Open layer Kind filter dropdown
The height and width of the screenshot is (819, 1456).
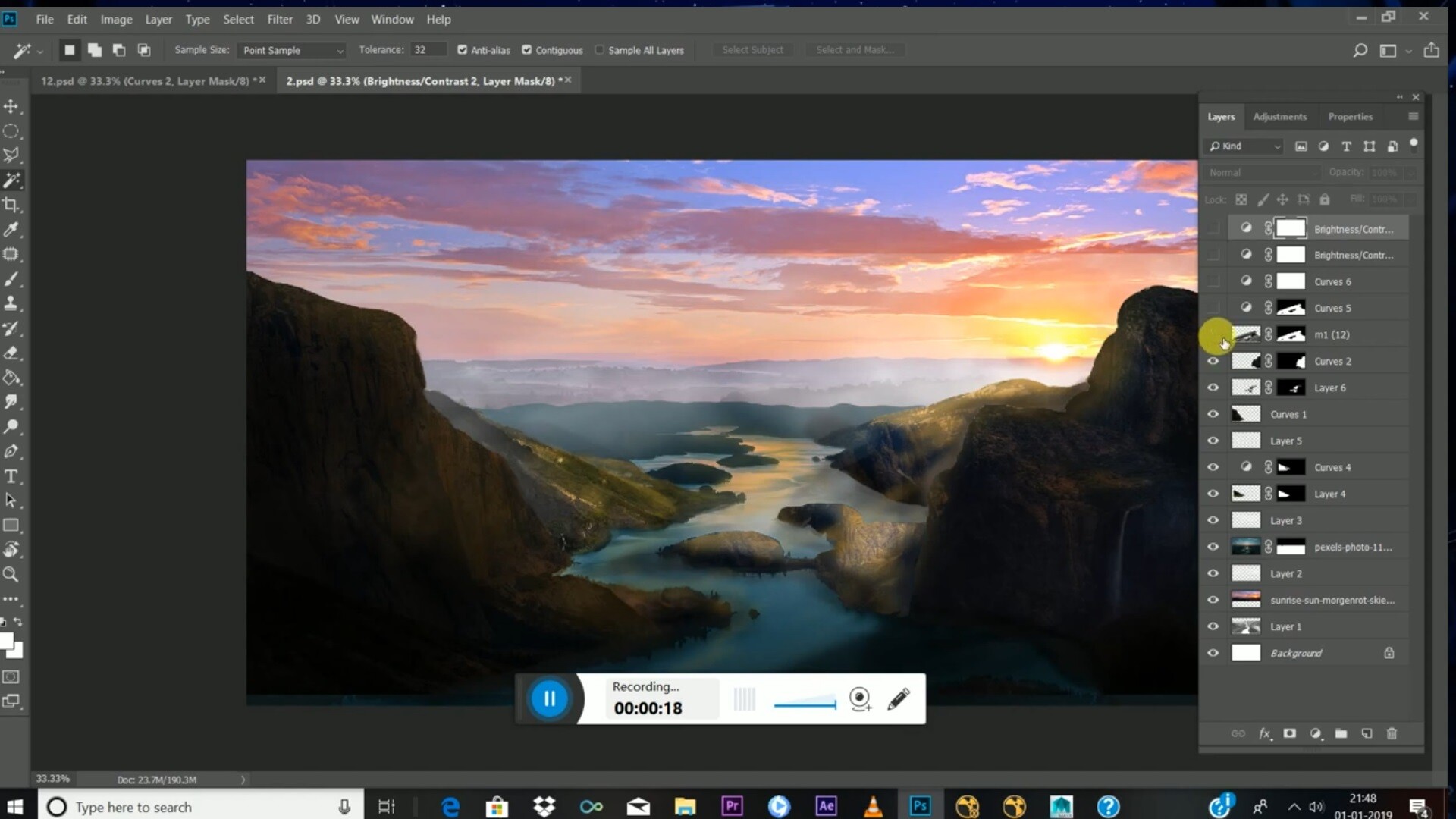pyautogui.click(x=1244, y=146)
